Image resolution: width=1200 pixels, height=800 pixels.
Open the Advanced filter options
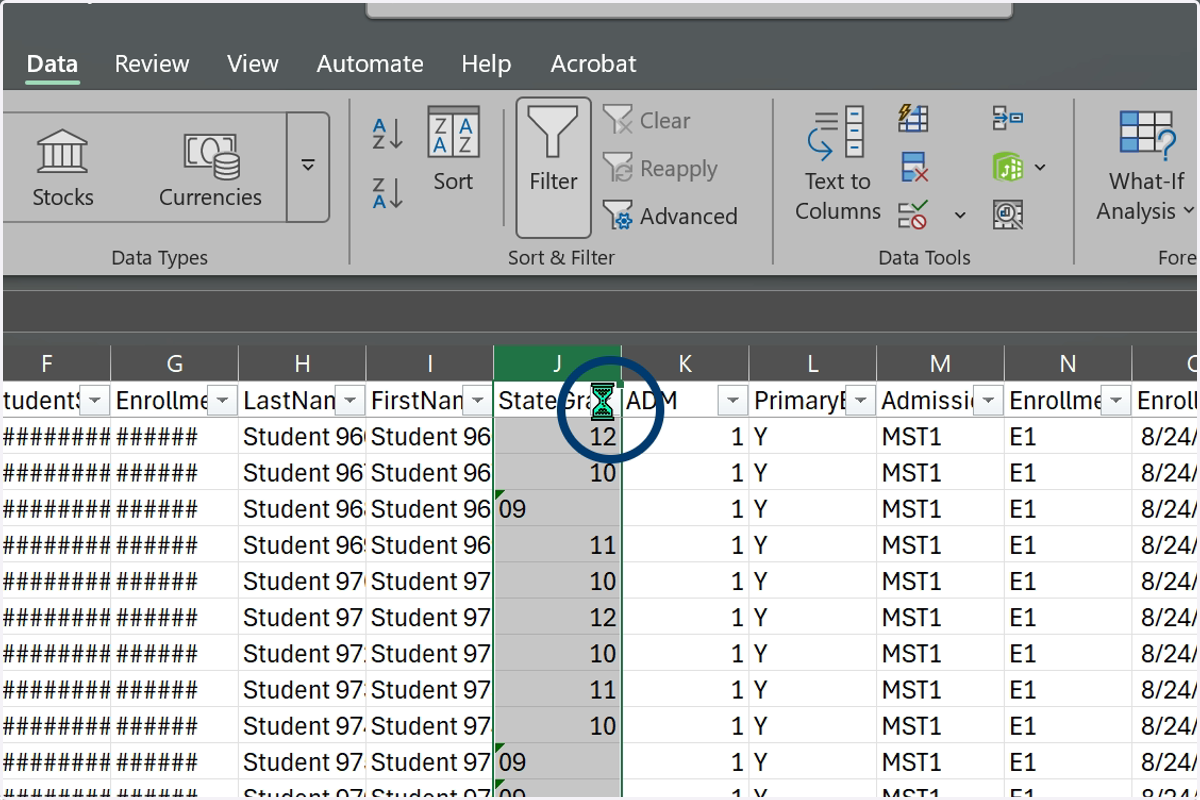pos(670,216)
